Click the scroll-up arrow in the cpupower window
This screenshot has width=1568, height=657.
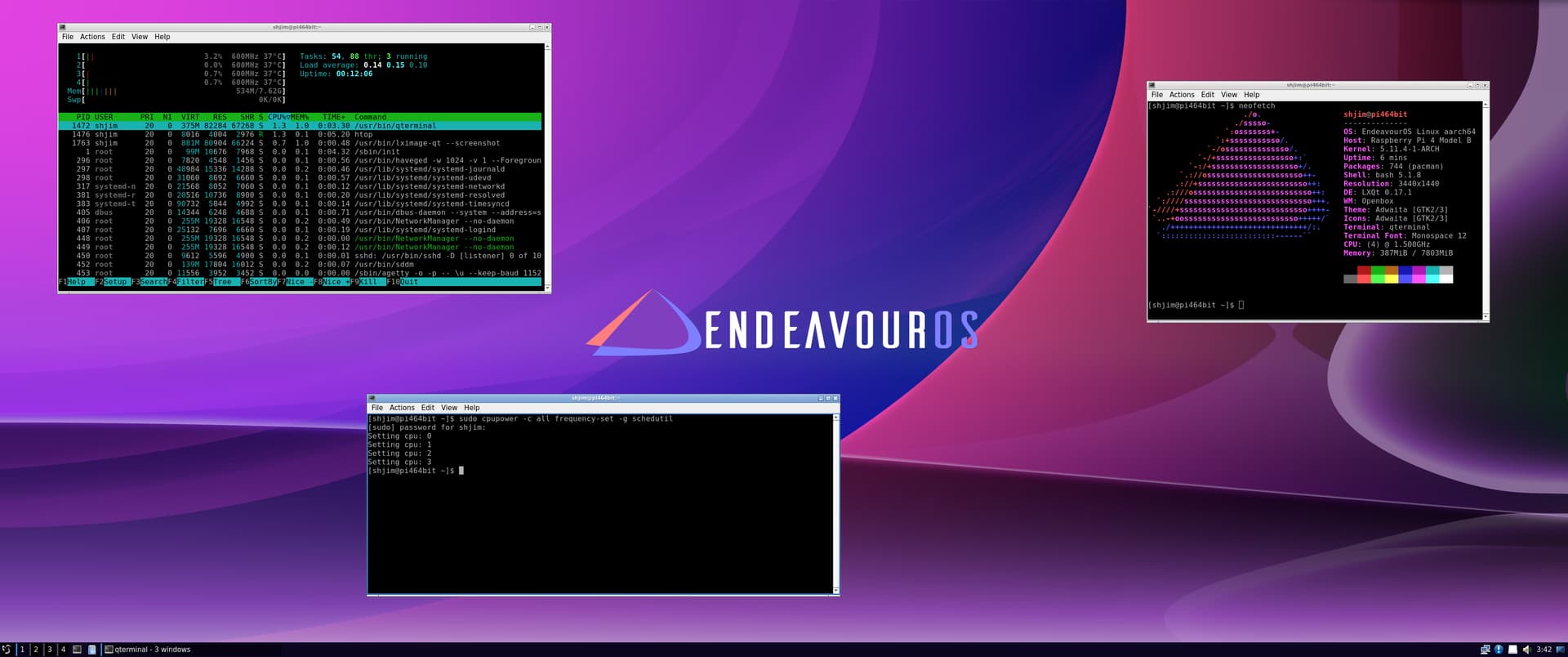pos(835,418)
